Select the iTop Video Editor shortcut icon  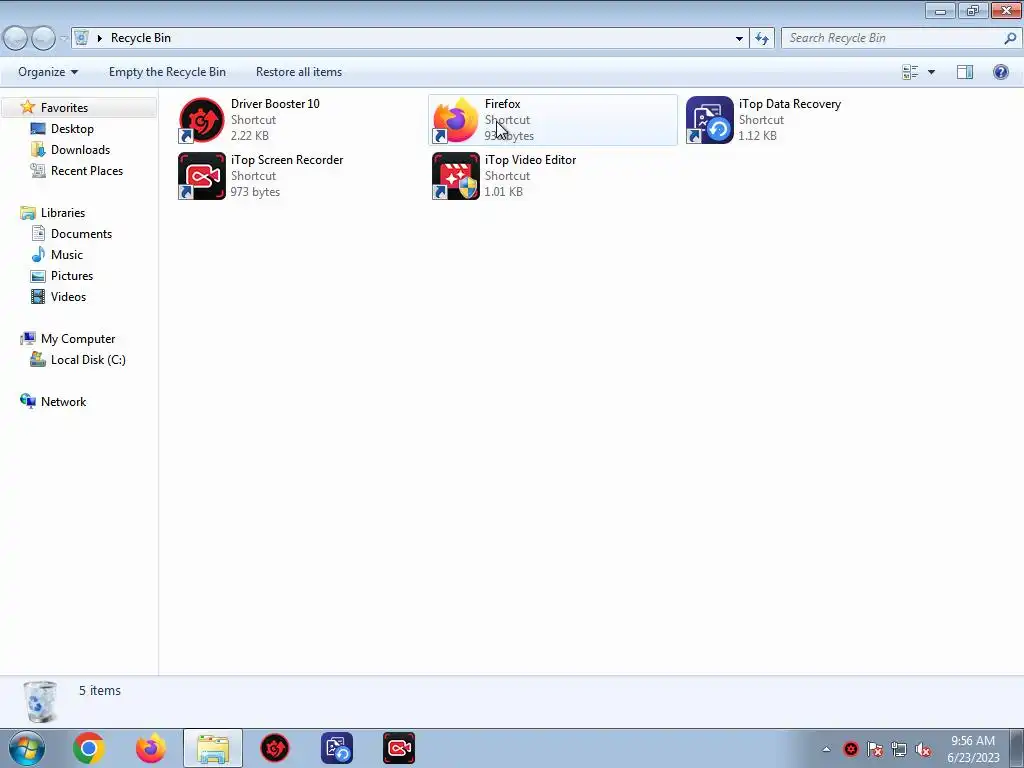[x=455, y=176]
